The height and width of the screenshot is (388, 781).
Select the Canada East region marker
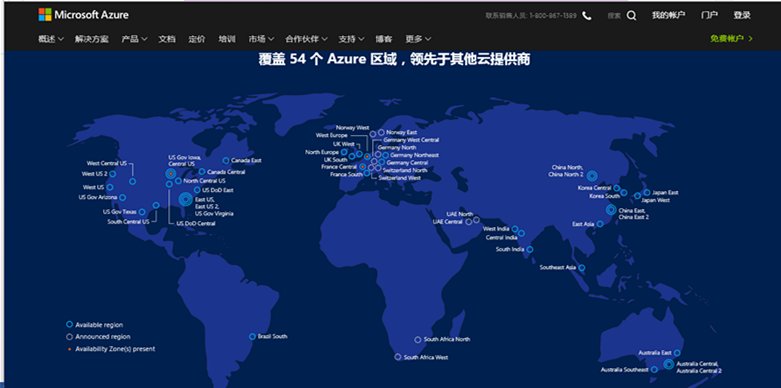tap(226, 160)
